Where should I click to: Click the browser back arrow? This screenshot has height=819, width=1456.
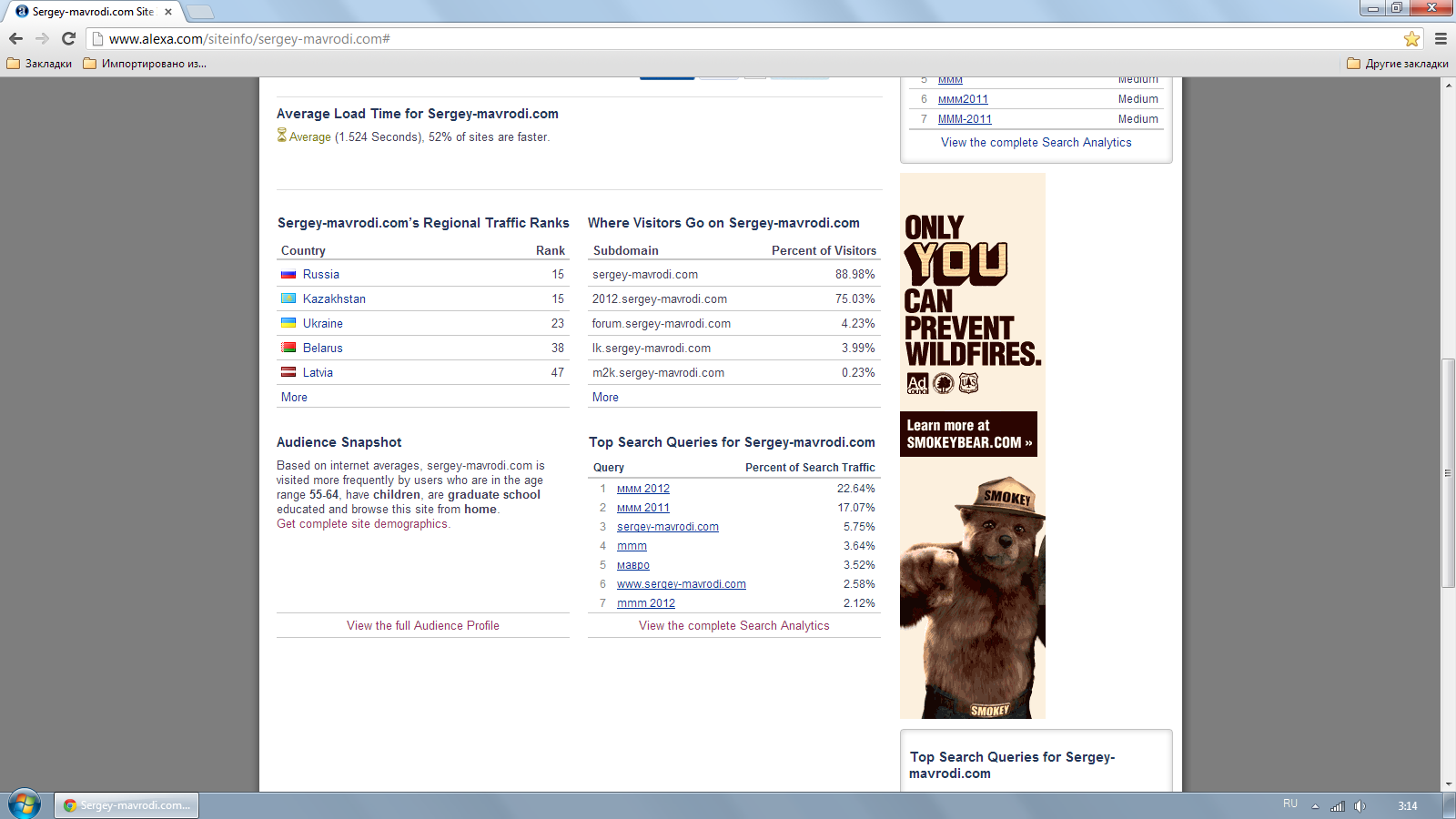[15, 38]
